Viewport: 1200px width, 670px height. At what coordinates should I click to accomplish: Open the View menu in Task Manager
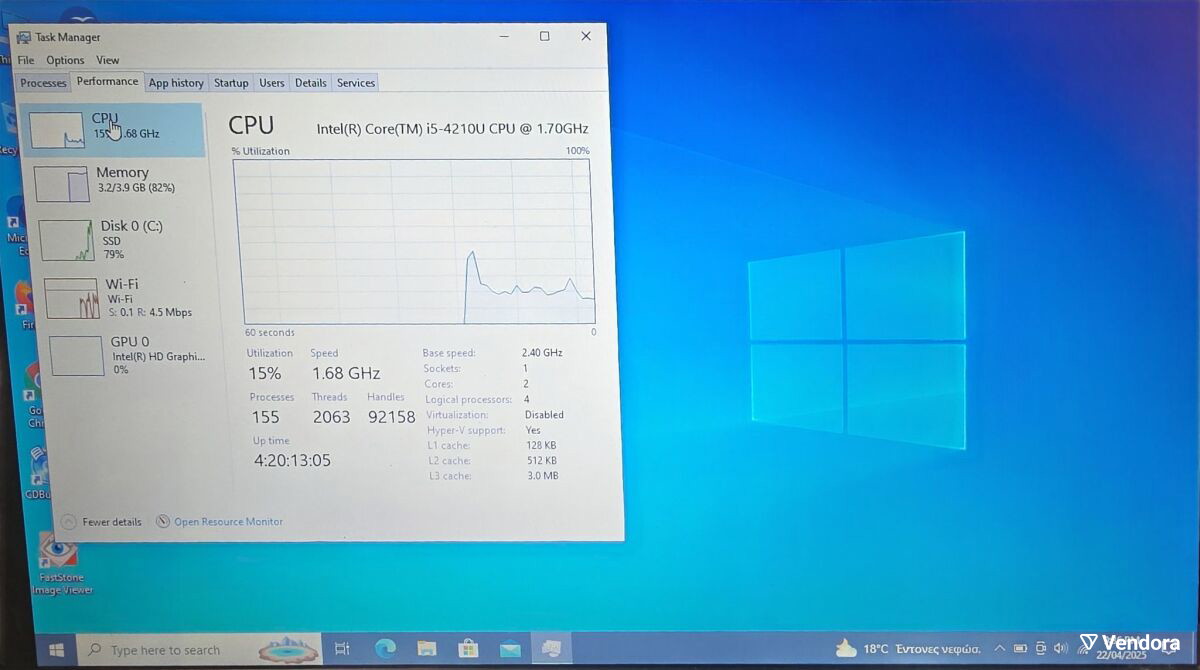(x=108, y=60)
